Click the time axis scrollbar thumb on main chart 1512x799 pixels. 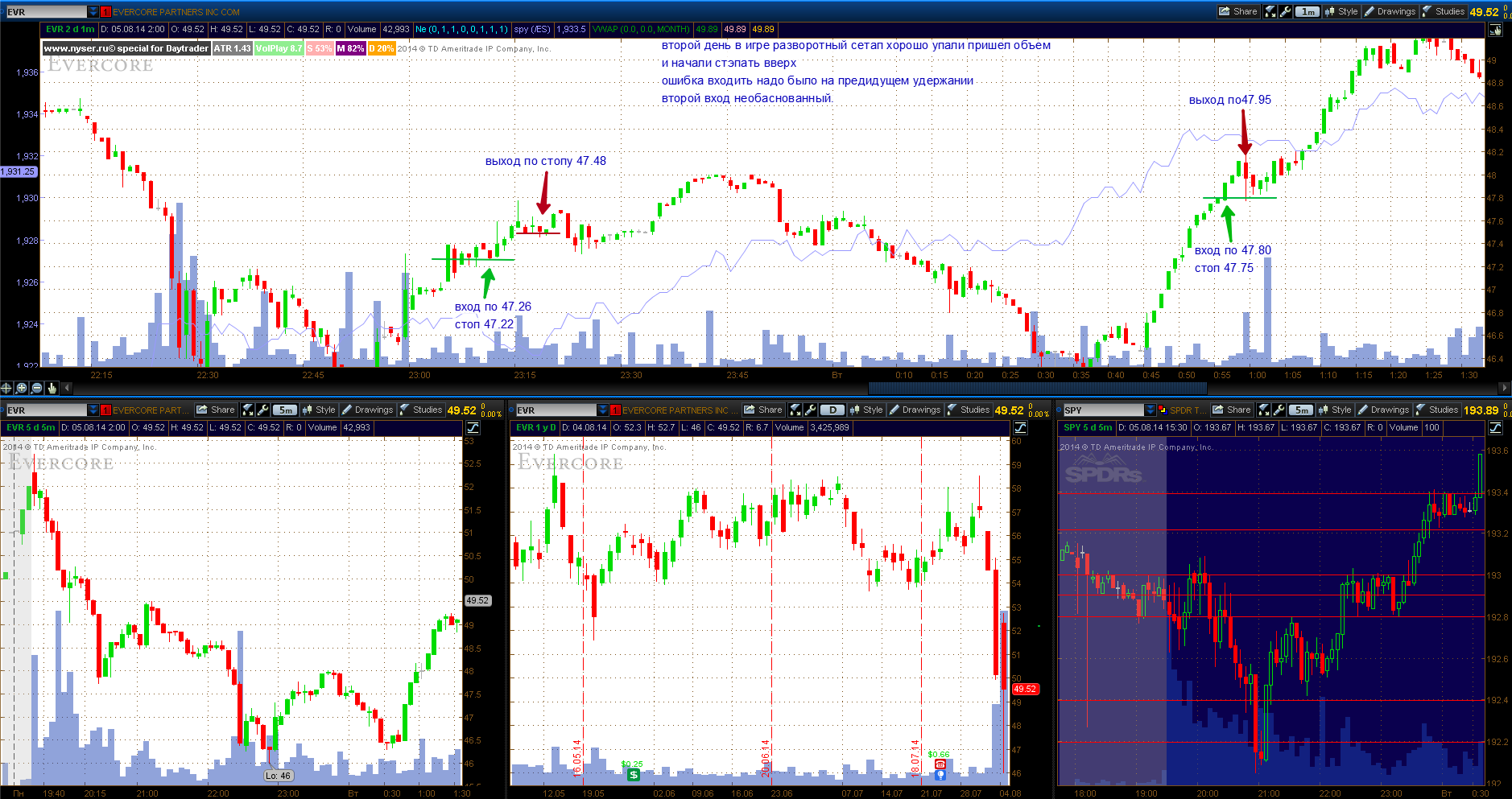pos(1038,388)
